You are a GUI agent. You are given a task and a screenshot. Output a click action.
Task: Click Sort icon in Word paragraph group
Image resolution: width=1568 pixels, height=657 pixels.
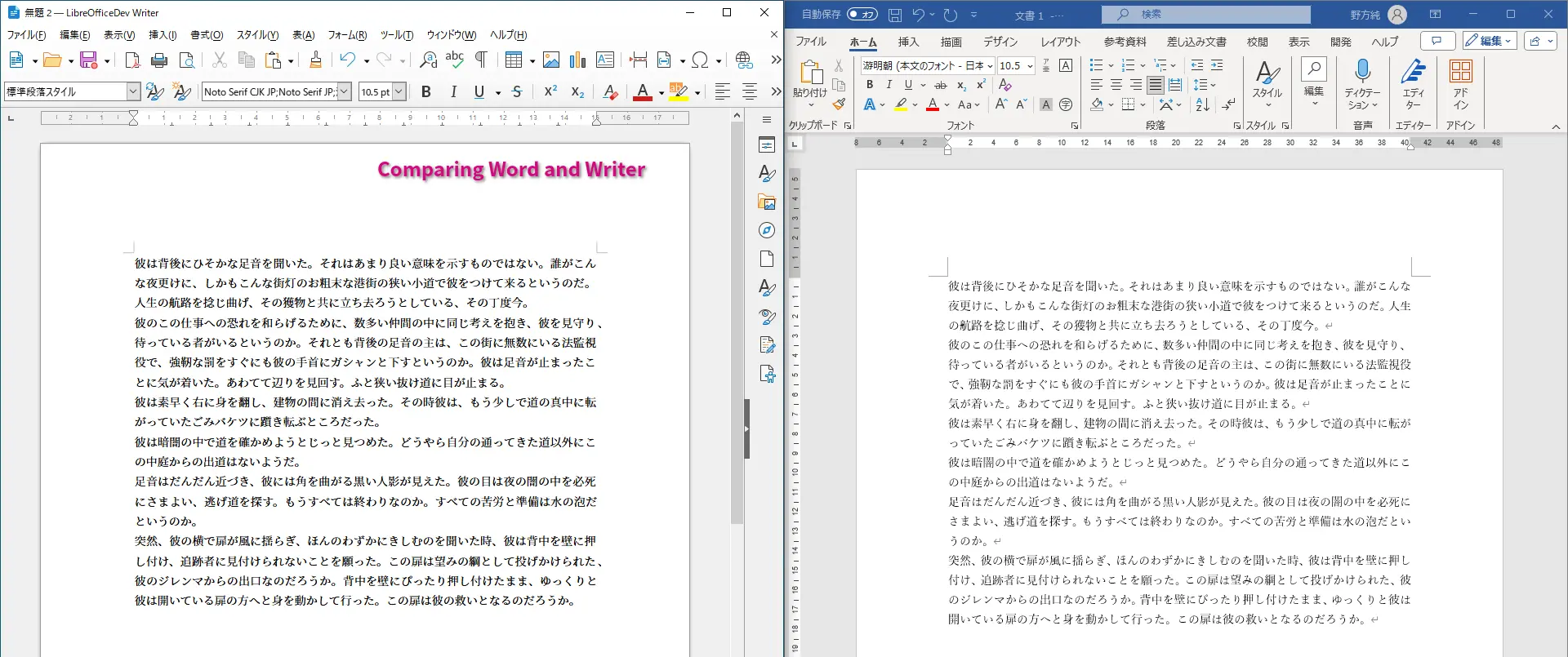point(1203,104)
